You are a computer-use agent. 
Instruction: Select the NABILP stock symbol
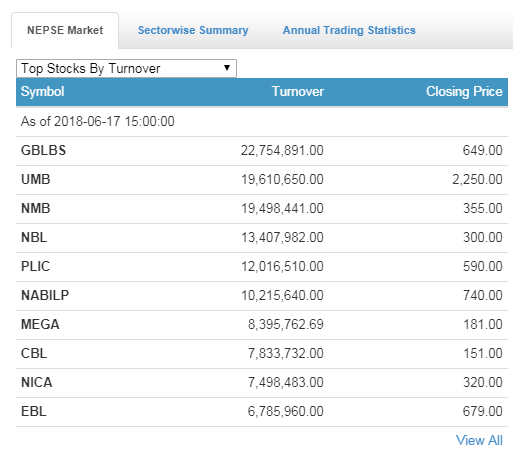pos(45,295)
